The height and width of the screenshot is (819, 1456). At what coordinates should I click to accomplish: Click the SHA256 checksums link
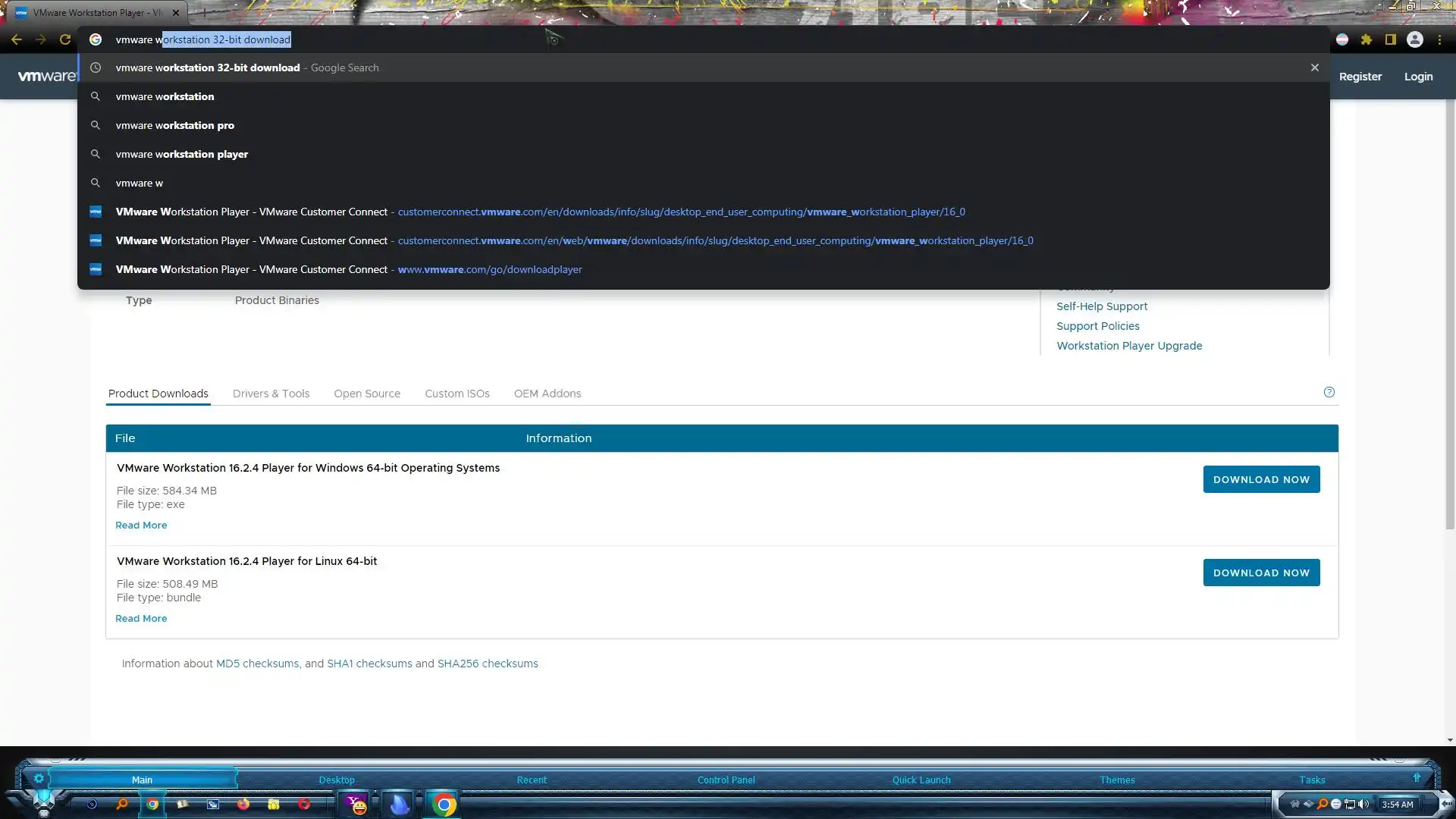point(488,664)
